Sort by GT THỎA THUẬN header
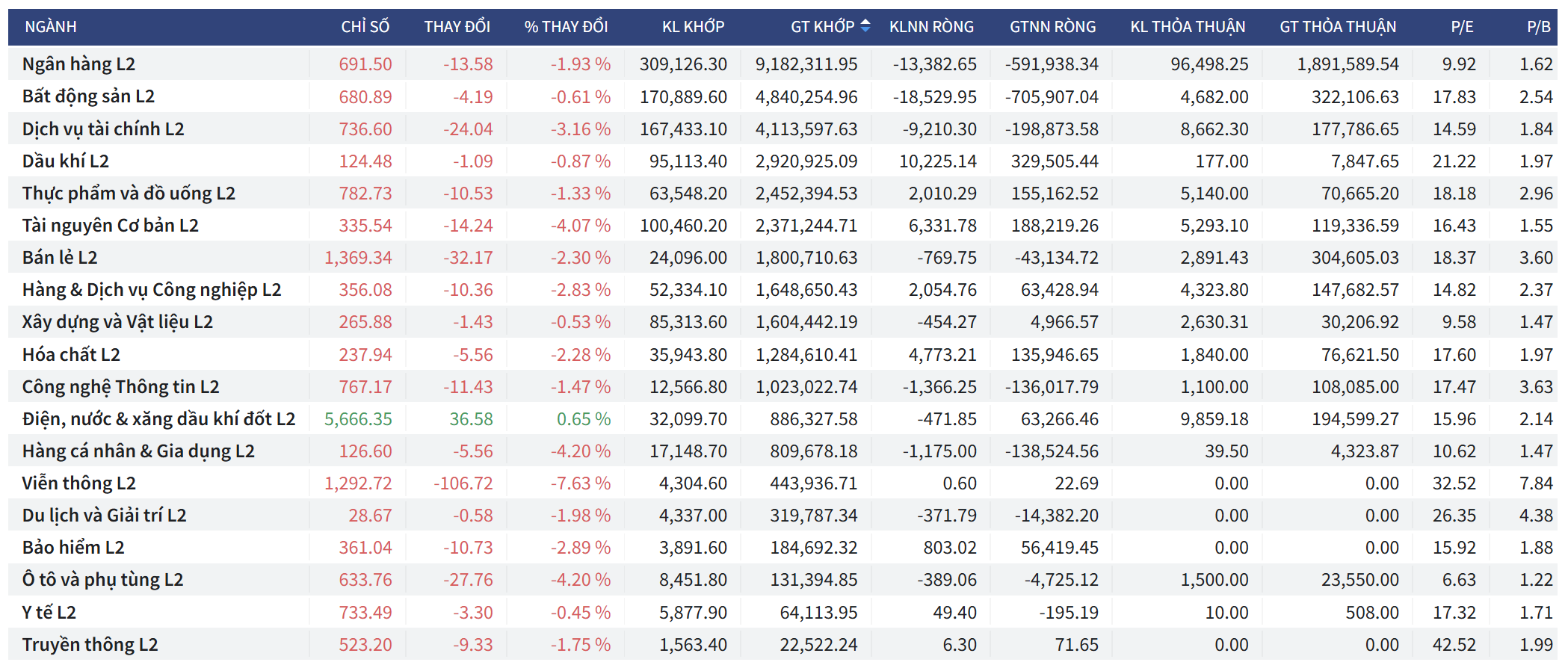Screen dimensions: 1568x668 point(1338,27)
